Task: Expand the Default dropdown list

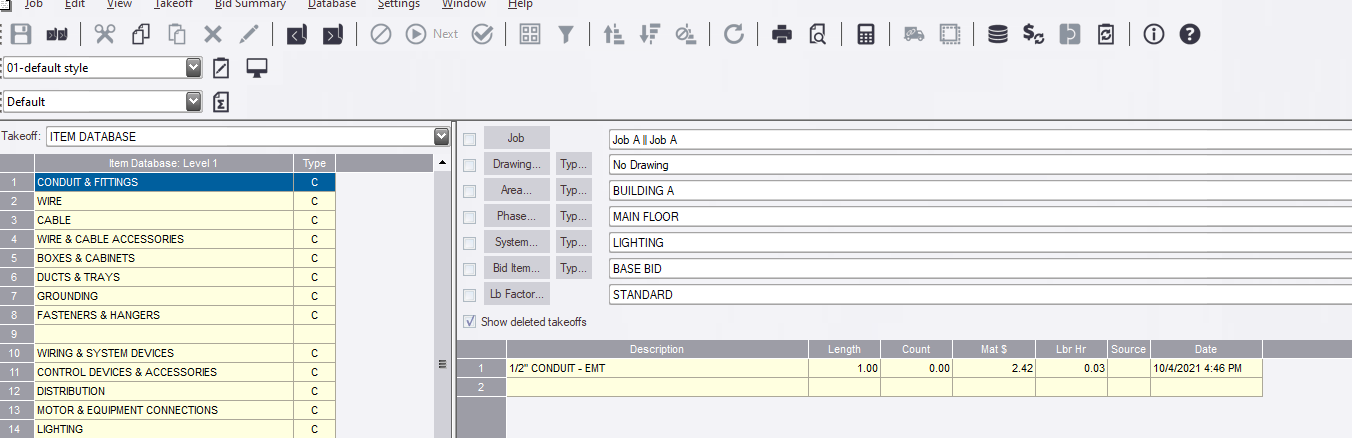Action: pos(194,102)
